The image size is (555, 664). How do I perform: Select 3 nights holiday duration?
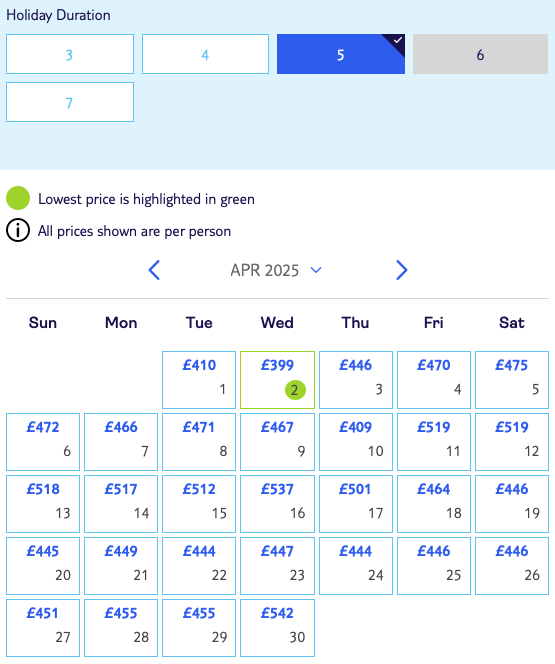pyautogui.click(x=70, y=54)
